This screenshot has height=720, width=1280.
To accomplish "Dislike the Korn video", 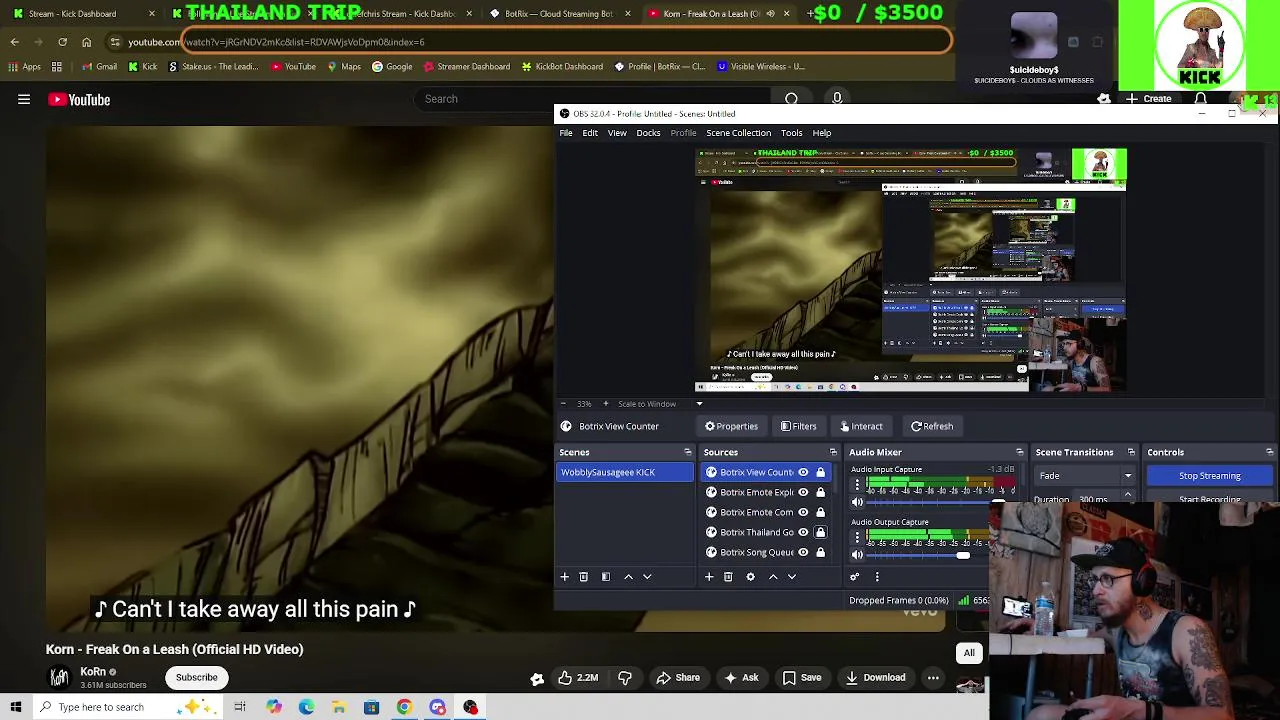I will pos(625,677).
